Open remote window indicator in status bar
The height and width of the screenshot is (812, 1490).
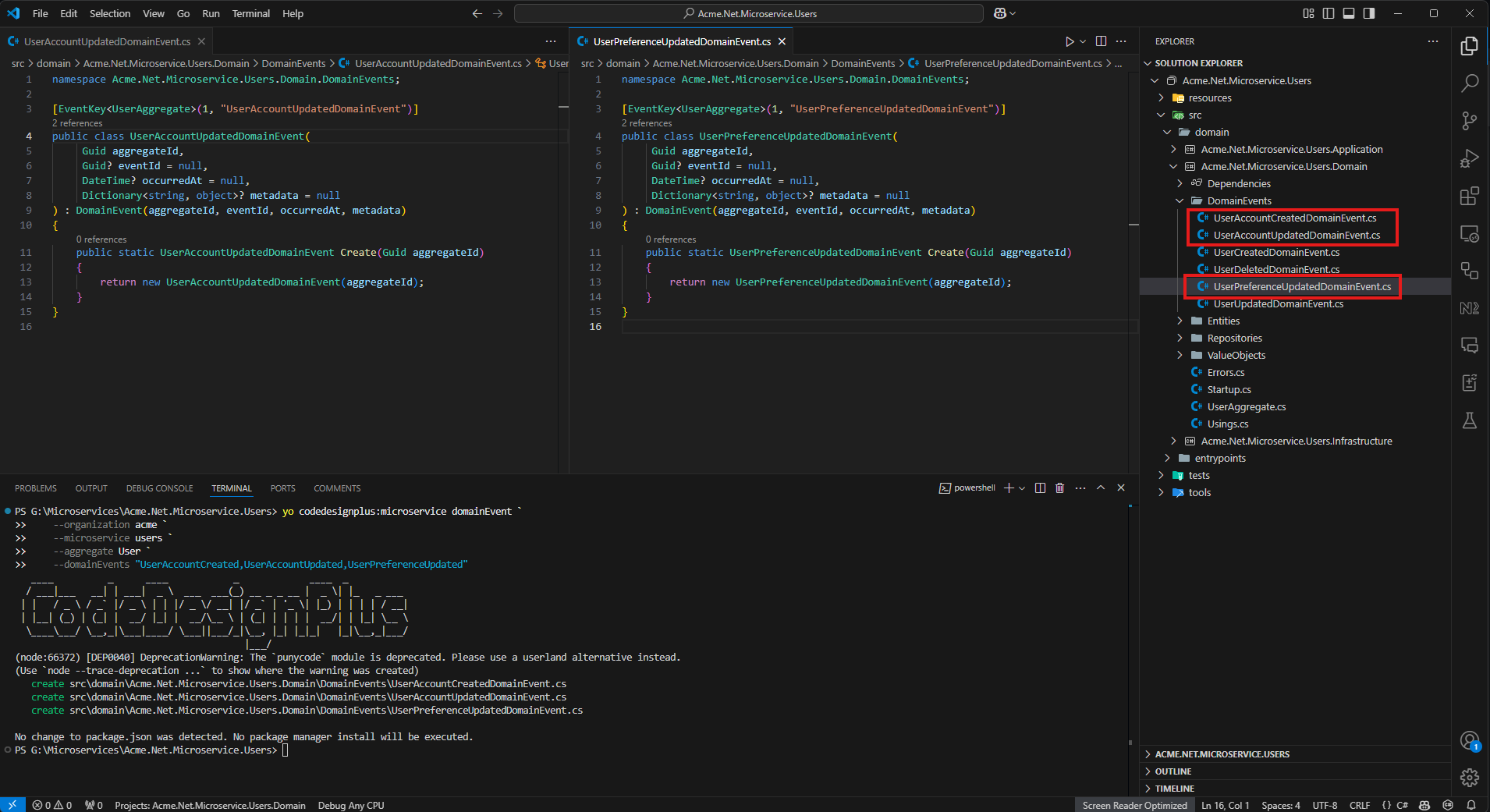point(12,805)
